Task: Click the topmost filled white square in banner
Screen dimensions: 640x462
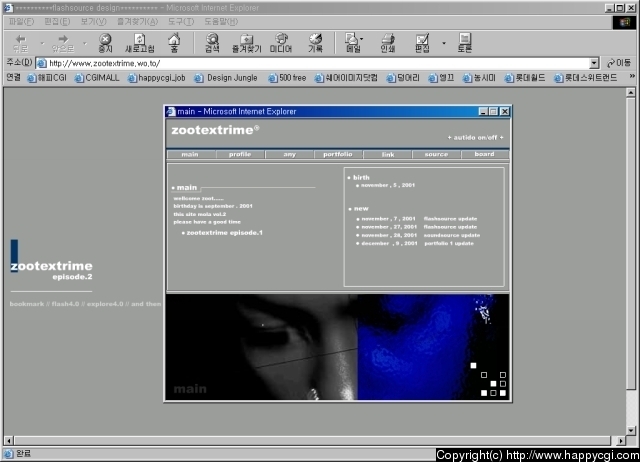Action: [x=473, y=366]
